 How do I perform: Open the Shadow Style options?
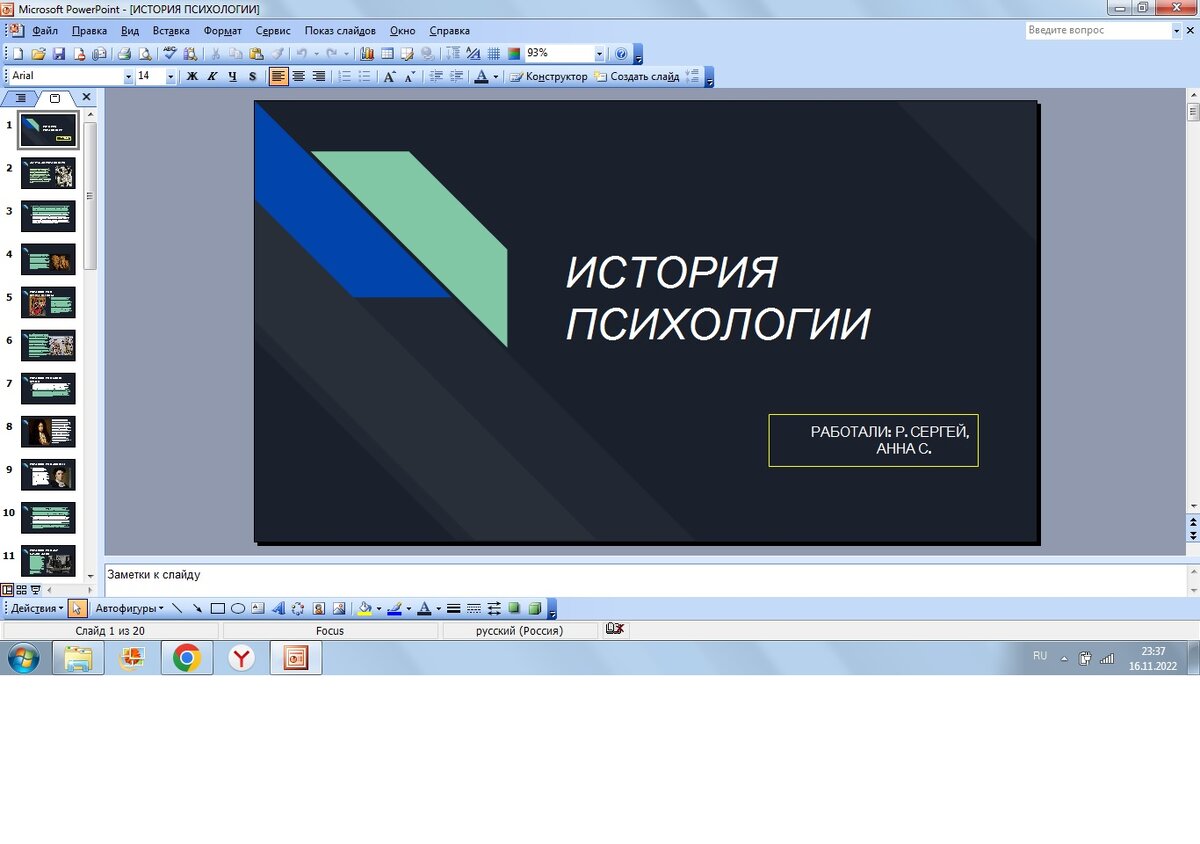(514, 608)
